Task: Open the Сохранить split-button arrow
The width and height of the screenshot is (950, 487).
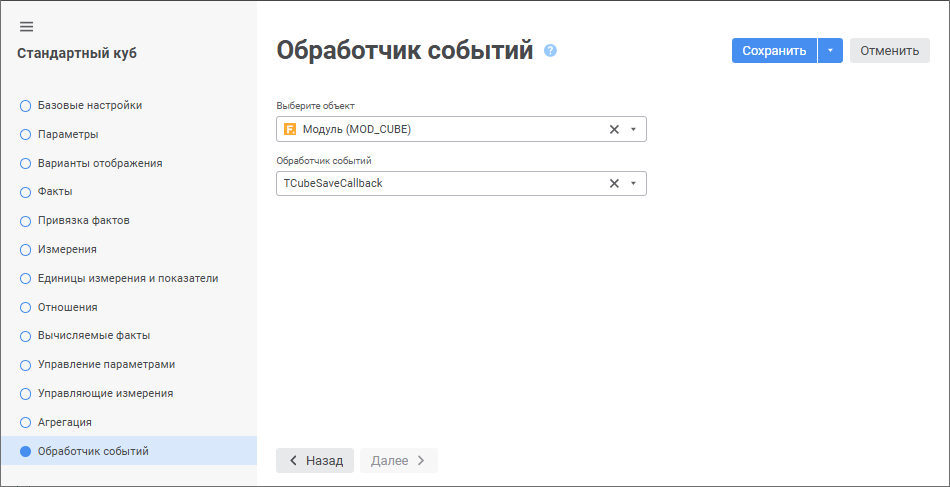Action: pyautogui.click(x=831, y=51)
